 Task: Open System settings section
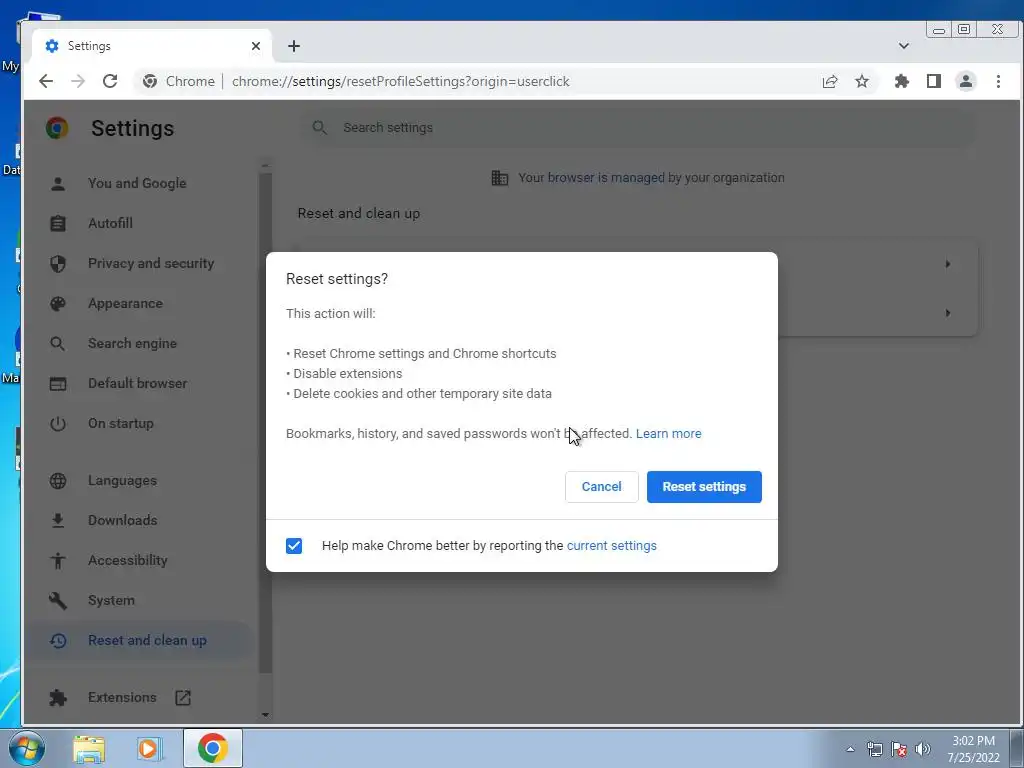[111, 600]
